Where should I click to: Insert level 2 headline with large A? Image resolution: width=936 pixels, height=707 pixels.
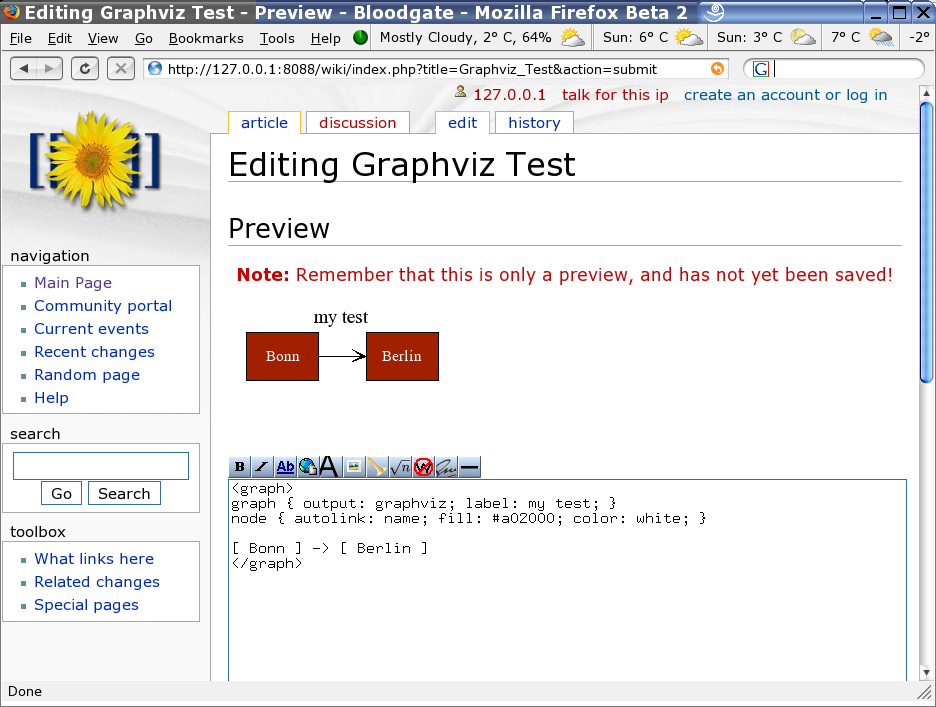point(328,467)
